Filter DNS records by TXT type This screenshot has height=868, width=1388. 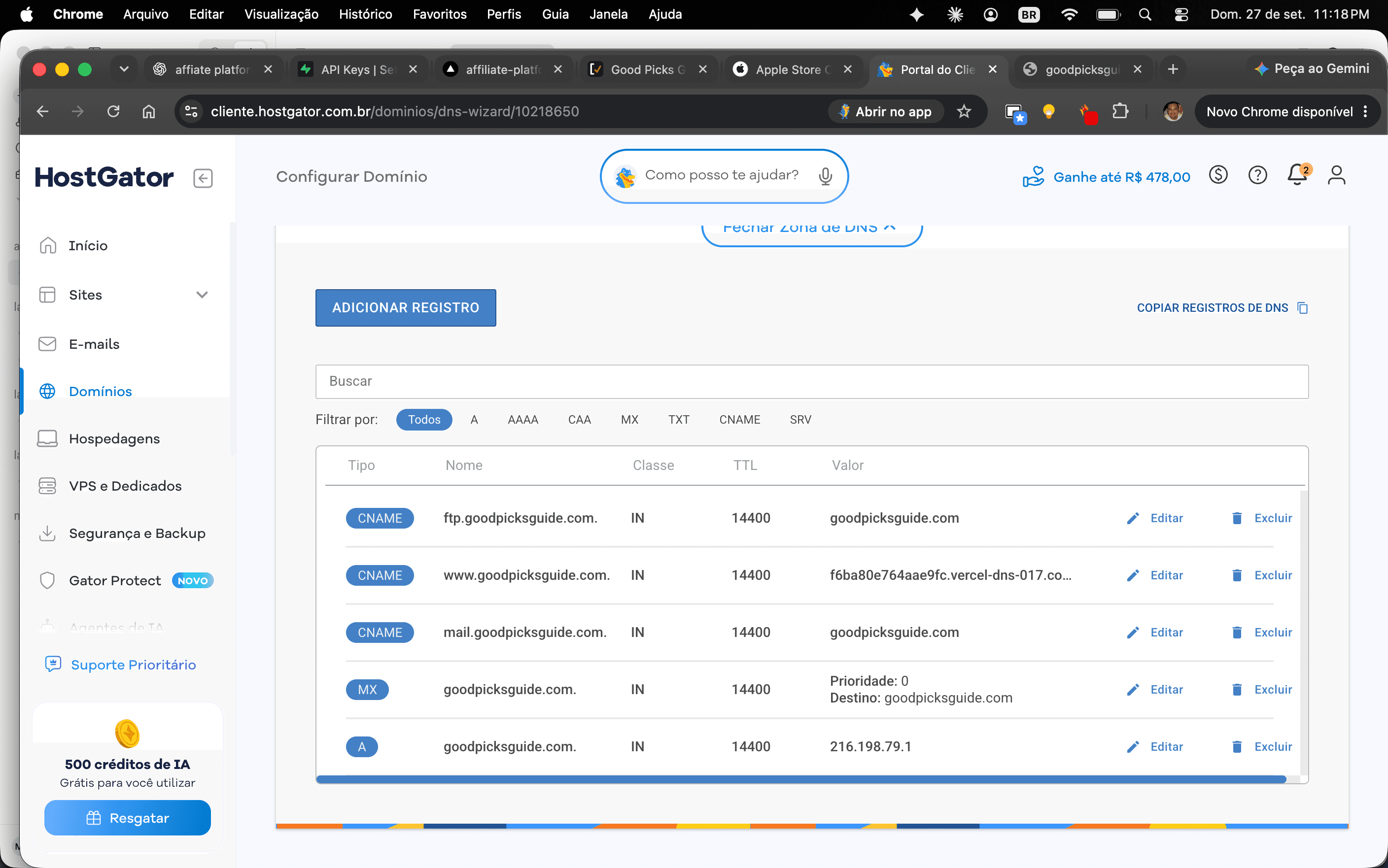[x=678, y=420]
